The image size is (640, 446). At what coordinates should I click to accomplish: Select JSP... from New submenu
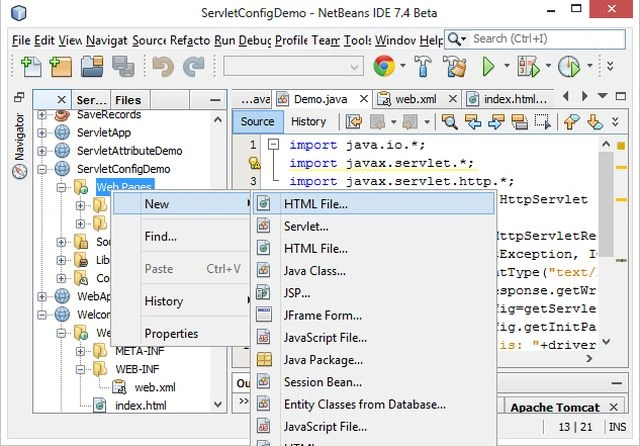coord(373,293)
